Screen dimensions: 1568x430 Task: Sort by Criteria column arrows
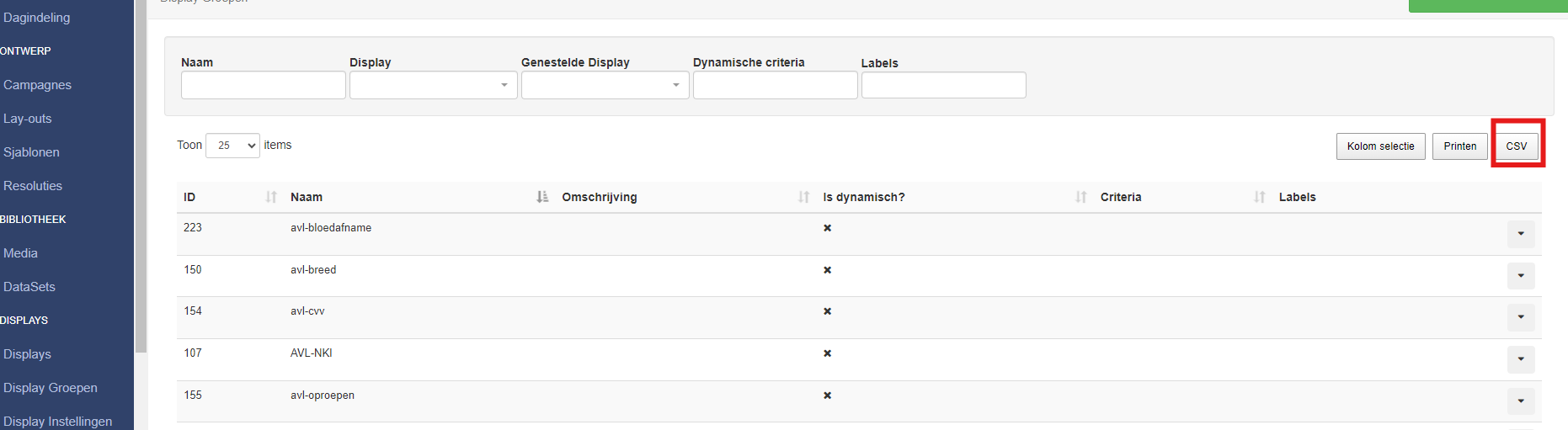(1259, 197)
